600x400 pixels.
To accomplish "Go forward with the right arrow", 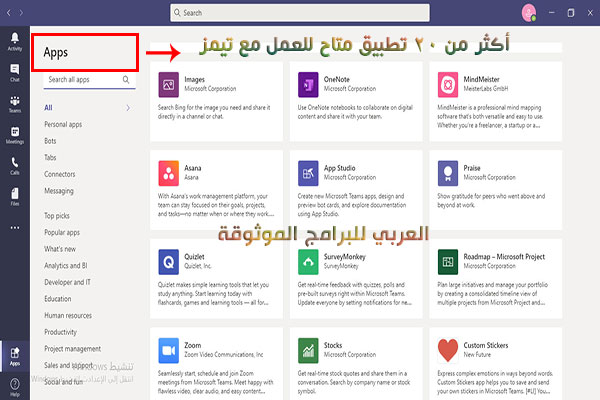I will tap(21, 13).
